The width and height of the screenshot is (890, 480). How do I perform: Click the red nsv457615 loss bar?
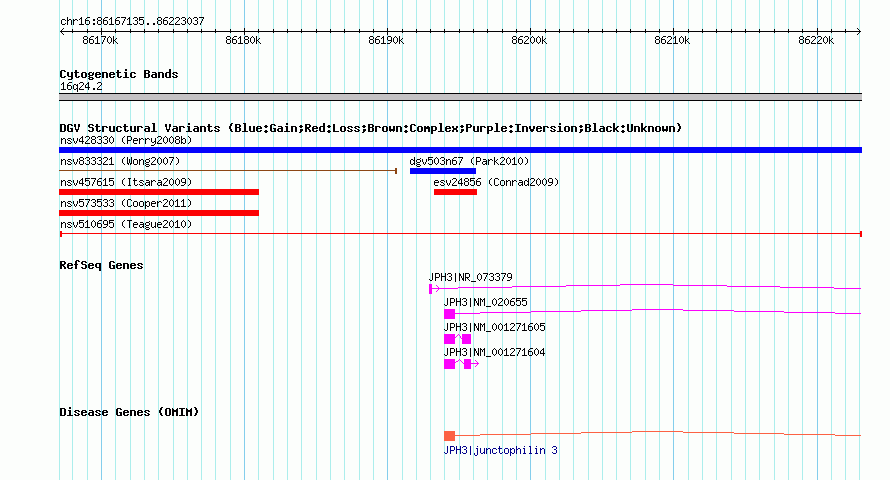pos(159,192)
